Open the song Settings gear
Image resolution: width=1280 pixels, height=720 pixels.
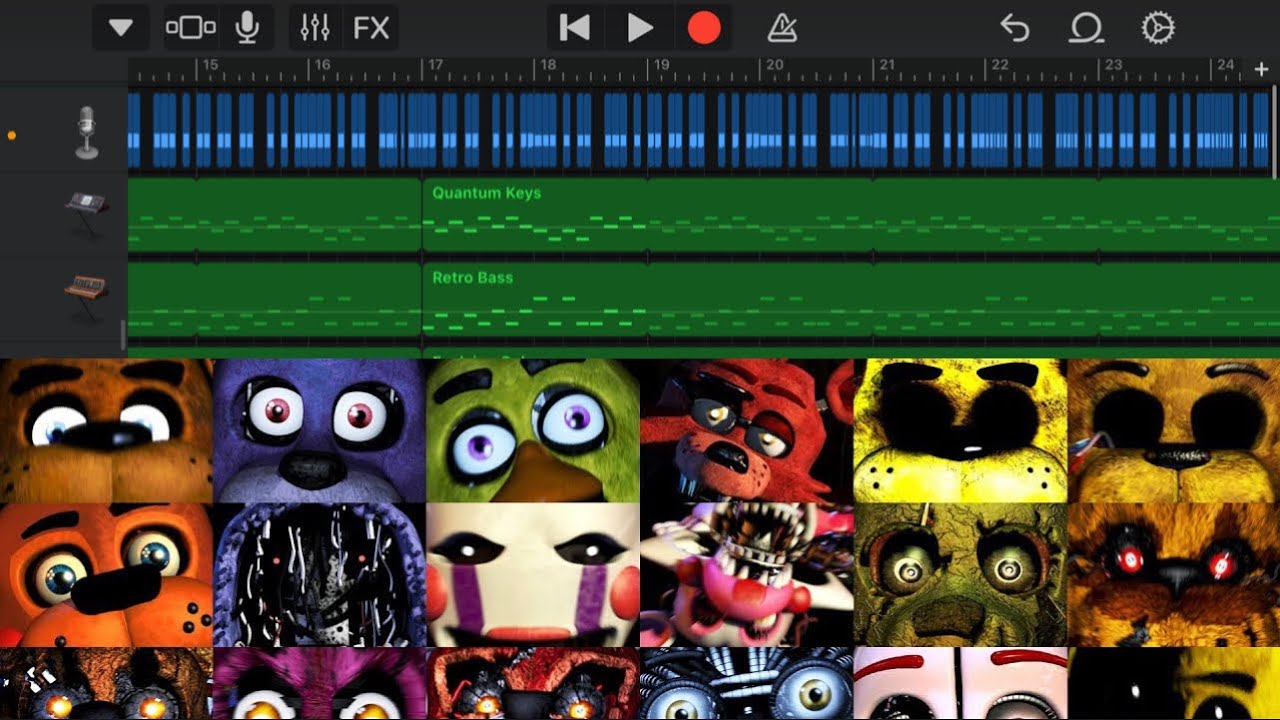tap(1157, 29)
